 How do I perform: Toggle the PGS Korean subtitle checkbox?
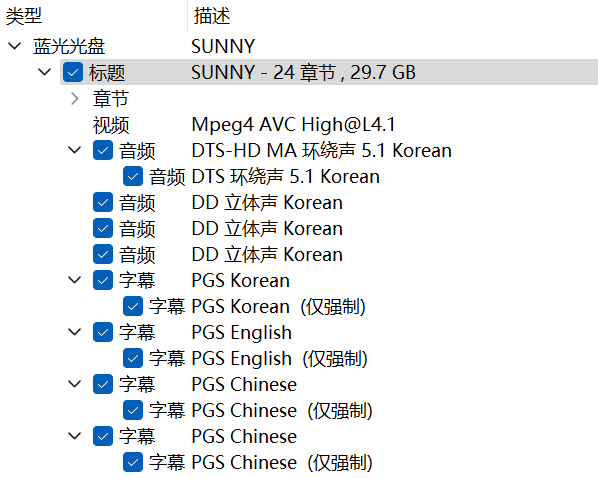click(103, 280)
